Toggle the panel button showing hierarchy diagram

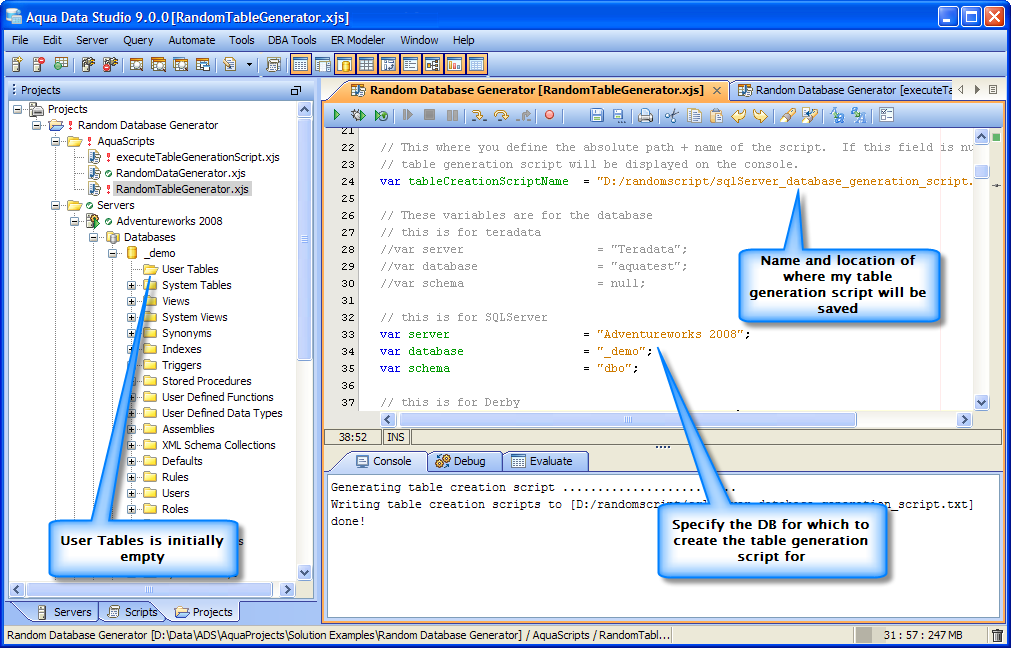coord(432,64)
